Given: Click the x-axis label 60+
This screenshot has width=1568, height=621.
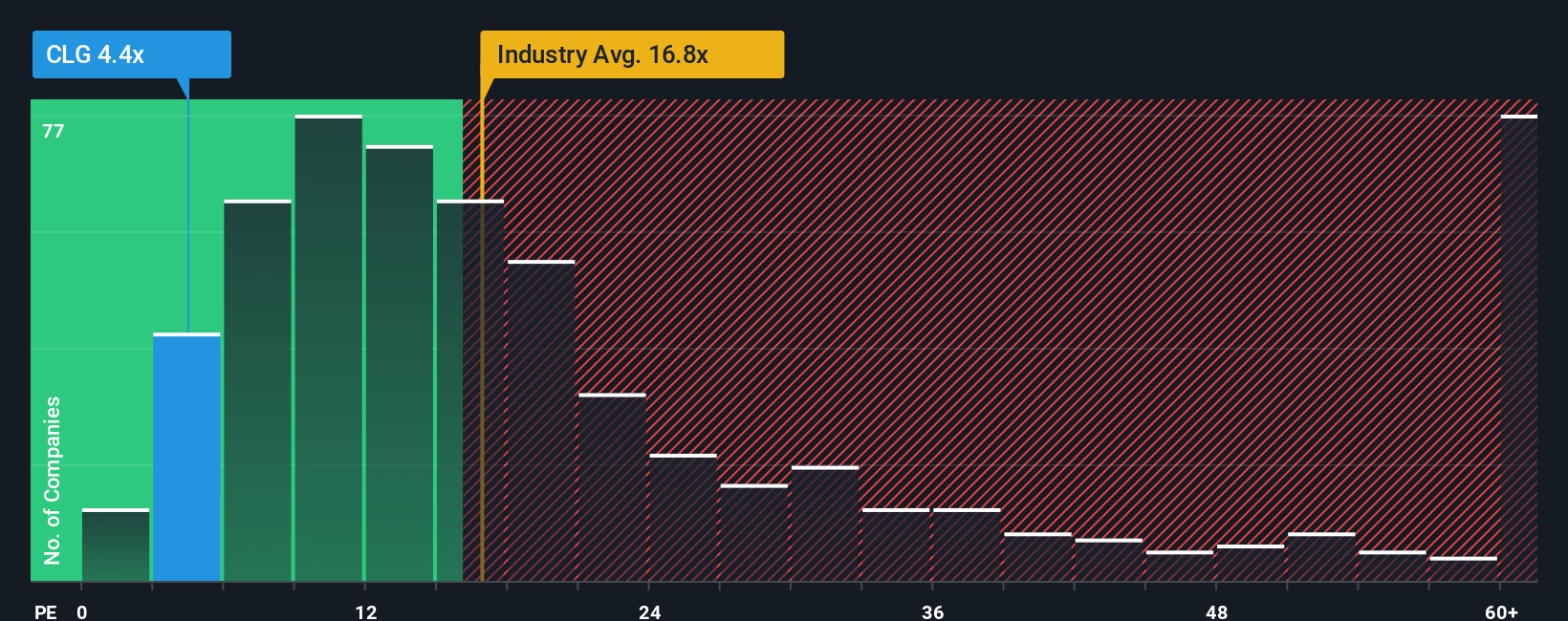Looking at the screenshot, I should coord(1501,611).
